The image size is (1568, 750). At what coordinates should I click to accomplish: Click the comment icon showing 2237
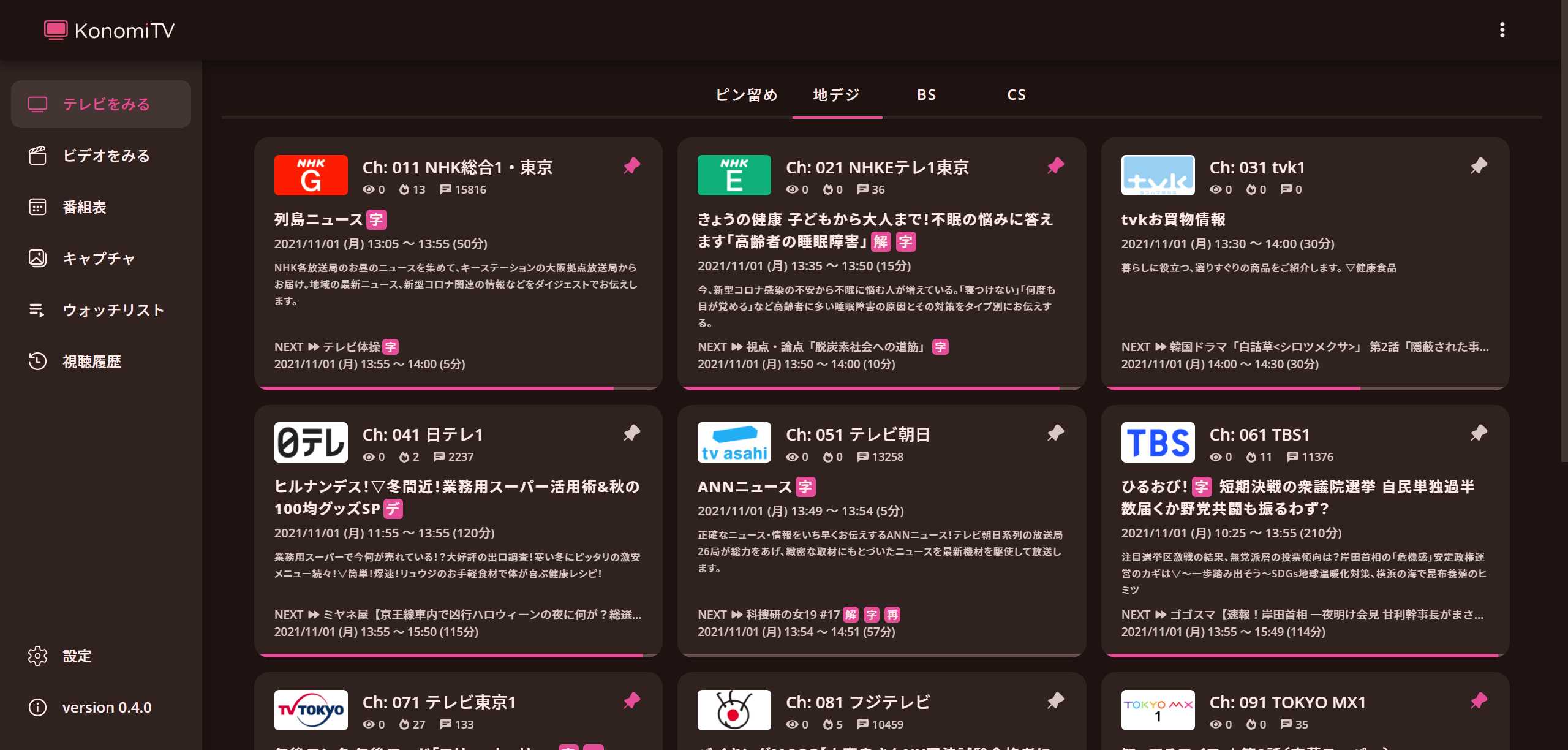[439, 456]
